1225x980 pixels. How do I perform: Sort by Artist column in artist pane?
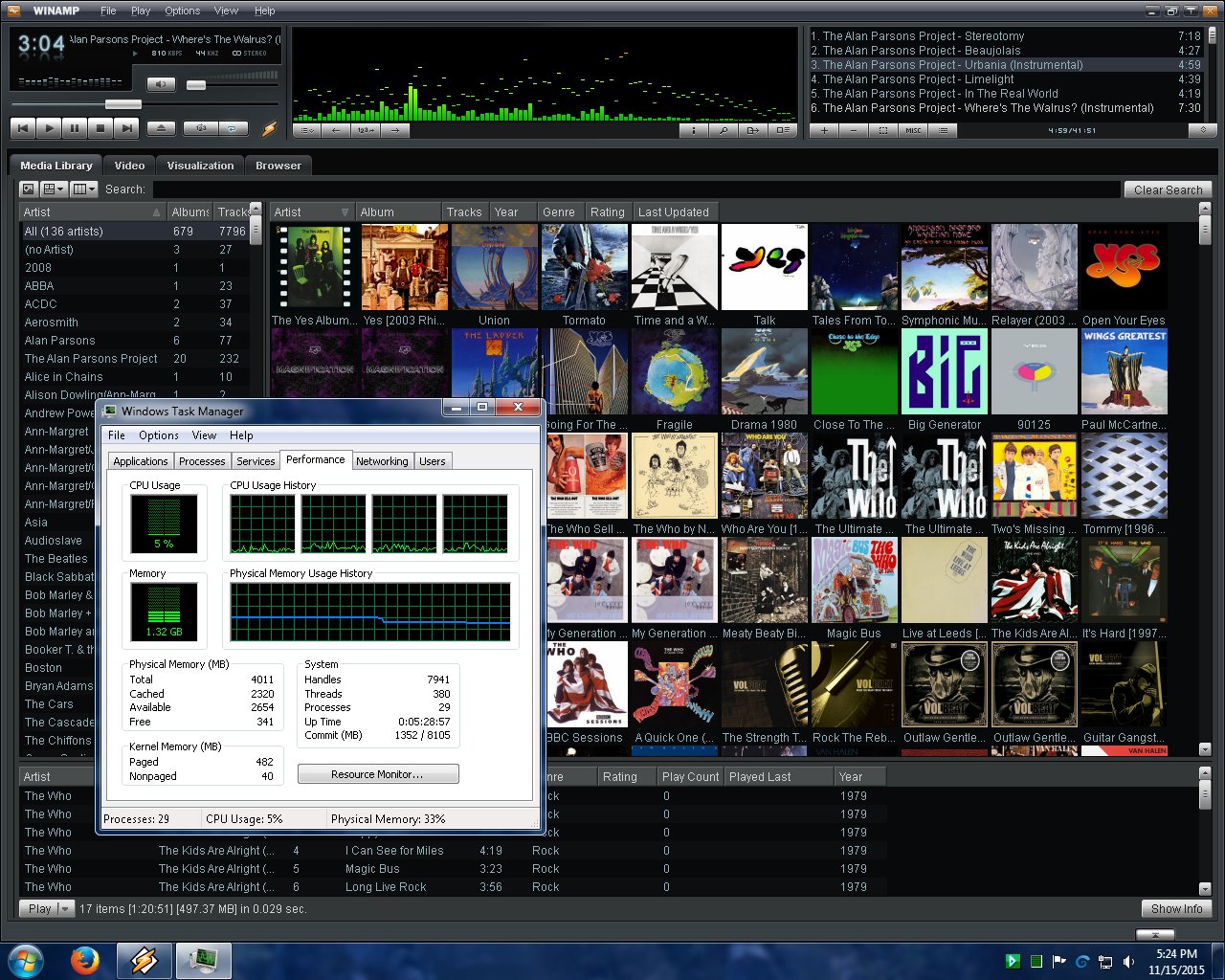(x=92, y=212)
